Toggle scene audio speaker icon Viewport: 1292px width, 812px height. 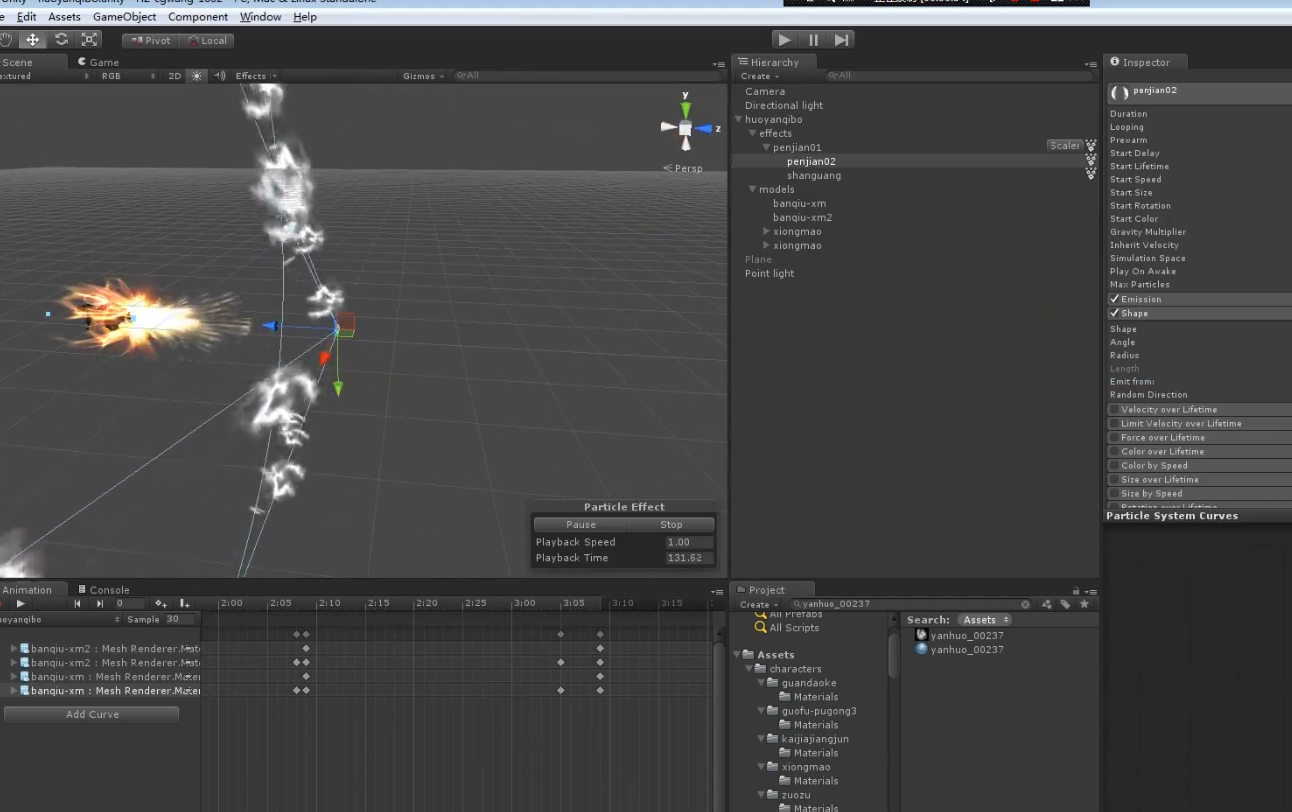pyautogui.click(x=219, y=76)
